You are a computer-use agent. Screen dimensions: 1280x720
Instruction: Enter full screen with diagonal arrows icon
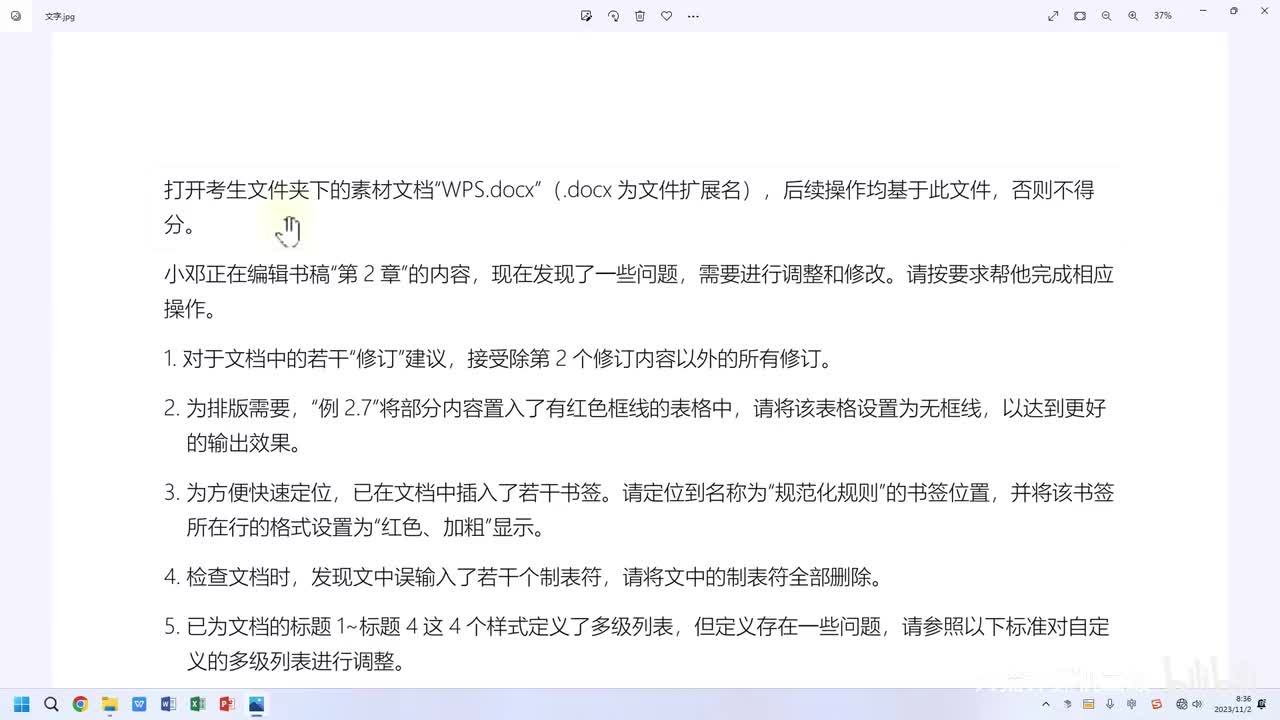coord(1053,16)
